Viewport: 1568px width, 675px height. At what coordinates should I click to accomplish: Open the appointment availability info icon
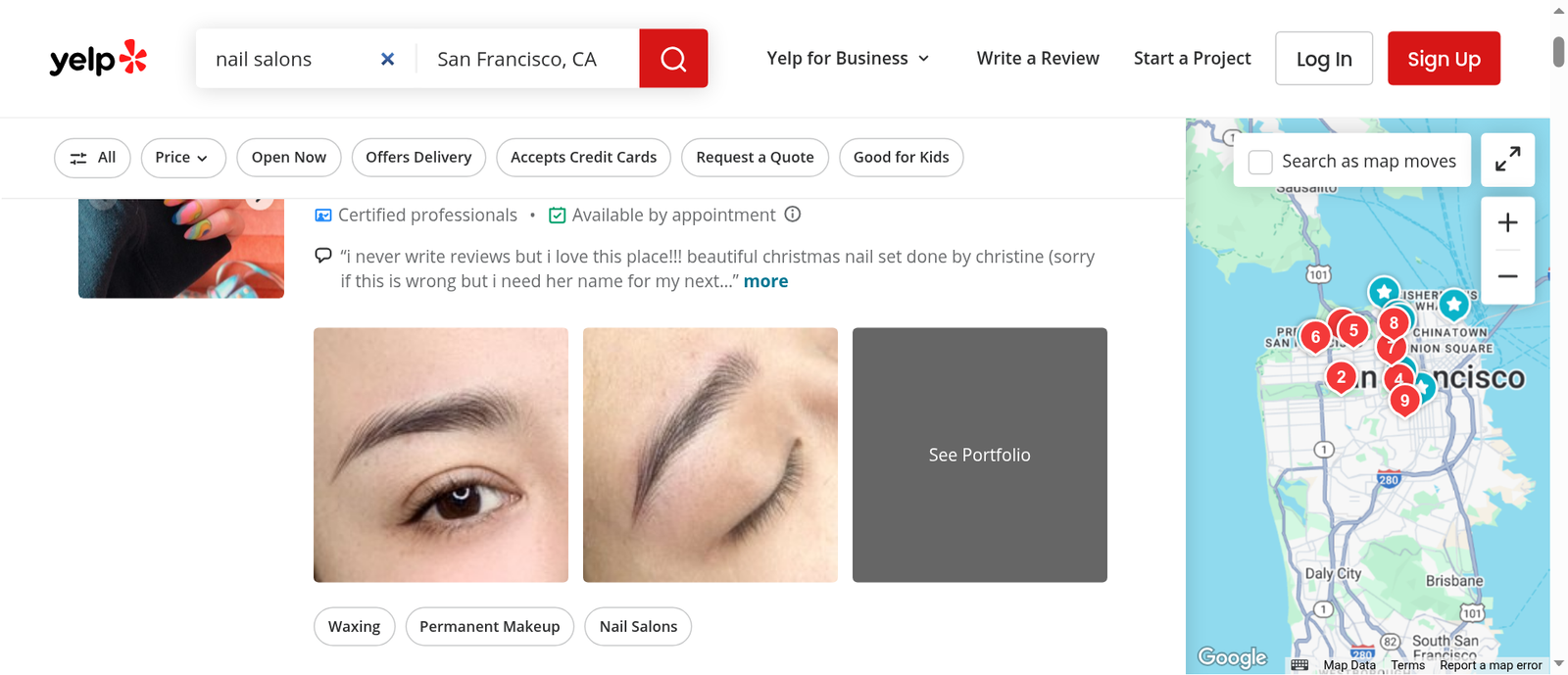click(793, 214)
